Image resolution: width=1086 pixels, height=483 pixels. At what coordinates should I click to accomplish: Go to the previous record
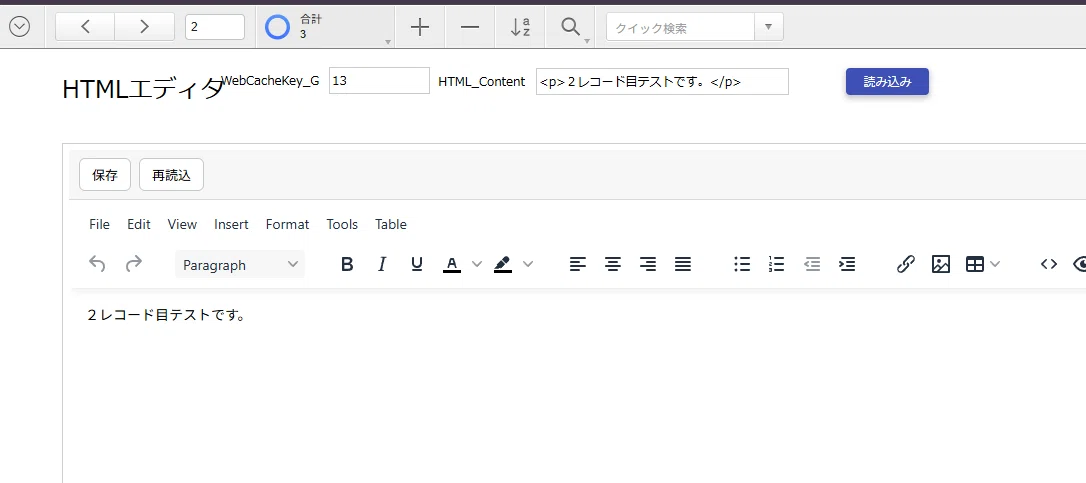[x=85, y=27]
